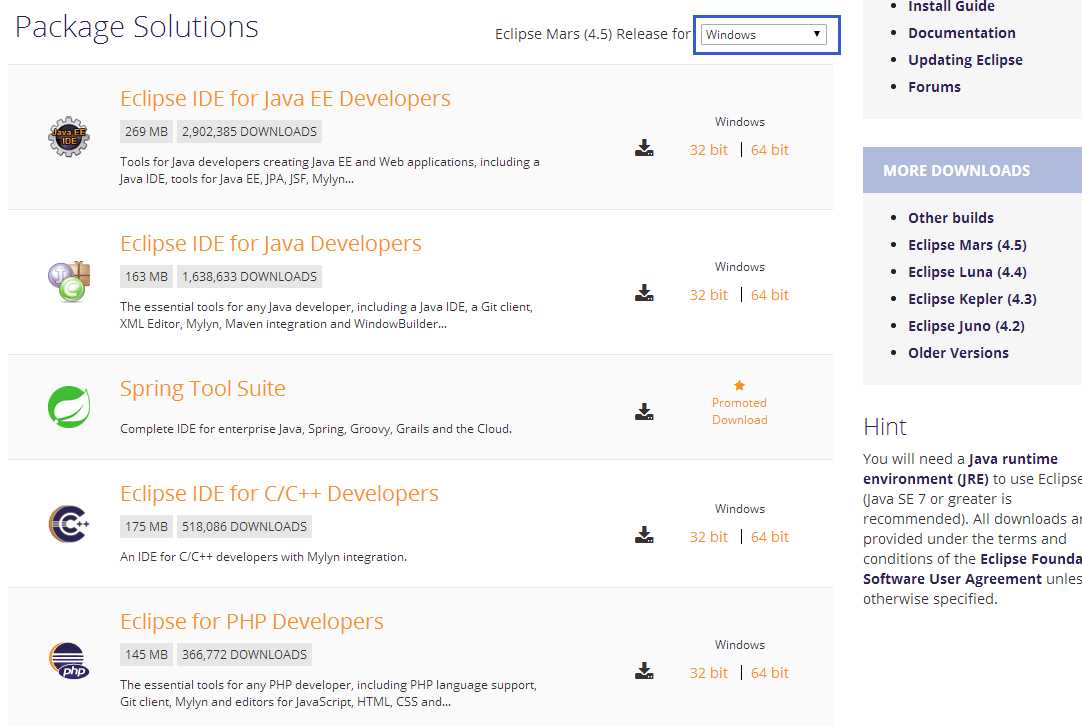Open the Windows platform dropdown

coord(763,35)
